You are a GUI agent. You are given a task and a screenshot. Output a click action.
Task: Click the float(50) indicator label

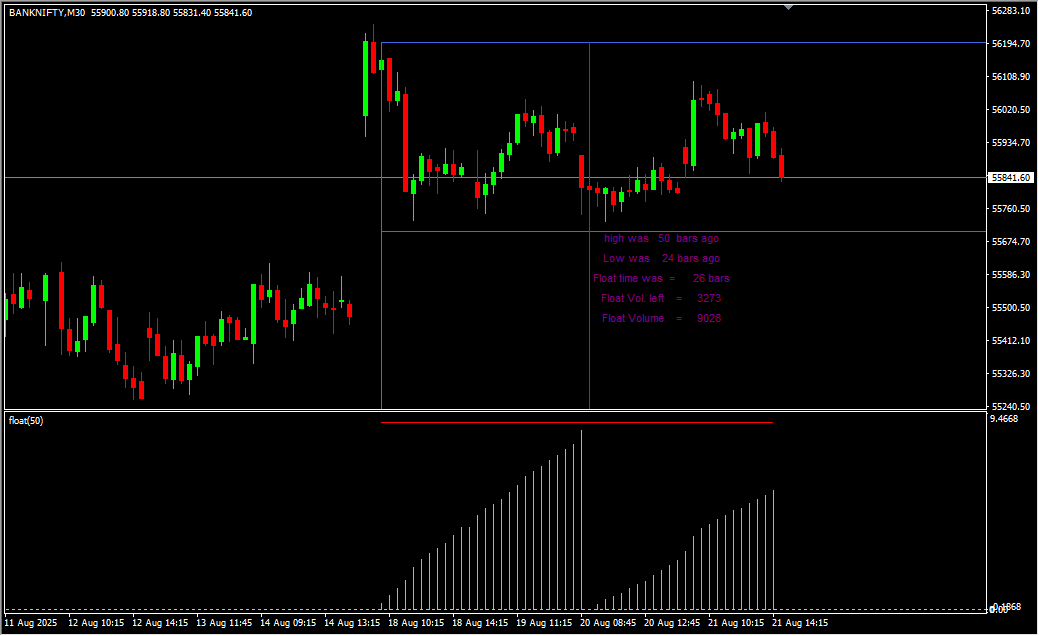26,421
